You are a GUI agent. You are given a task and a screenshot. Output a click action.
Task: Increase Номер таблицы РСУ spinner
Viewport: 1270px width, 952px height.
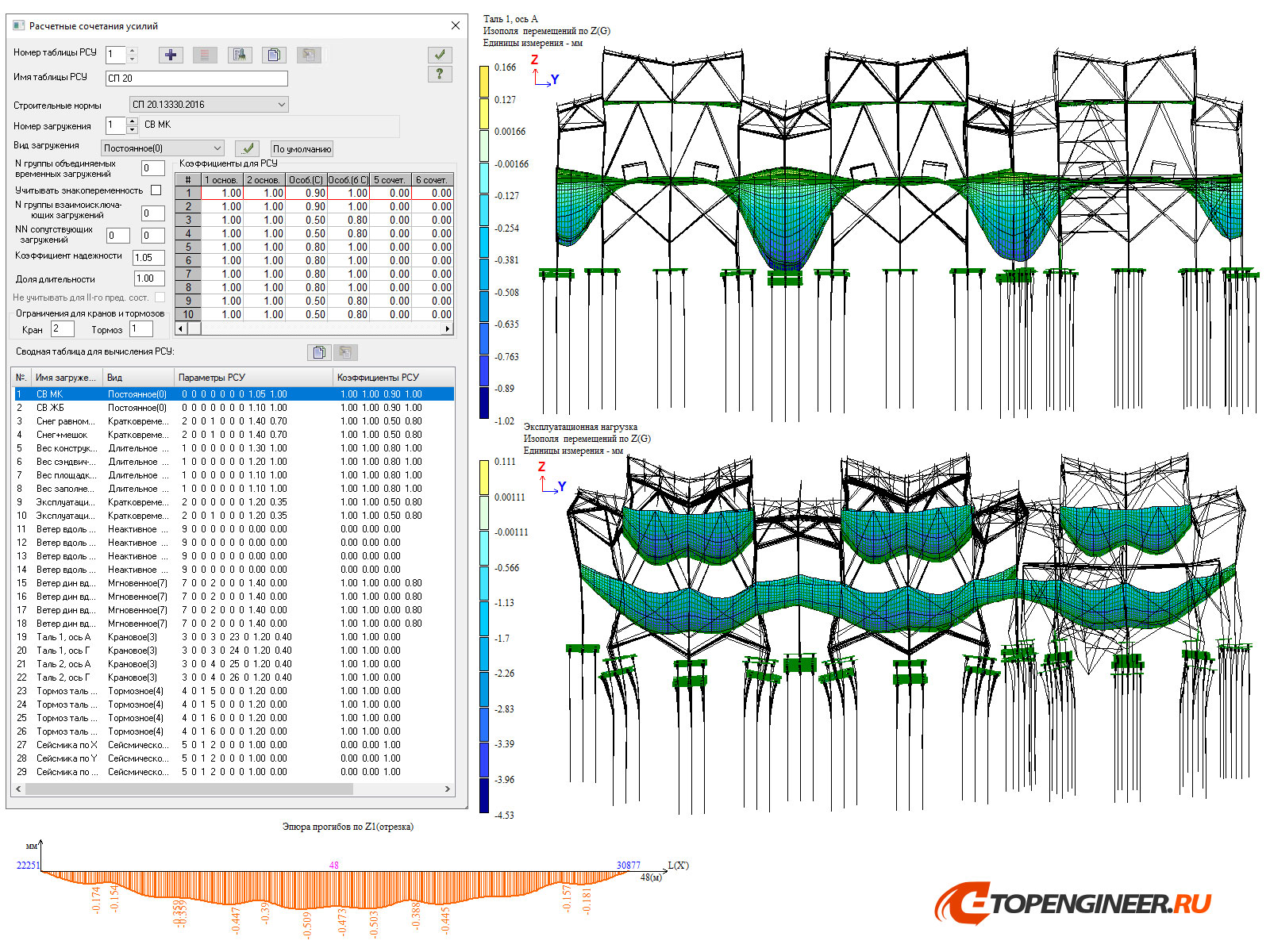pyautogui.click(x=133, y=51)
